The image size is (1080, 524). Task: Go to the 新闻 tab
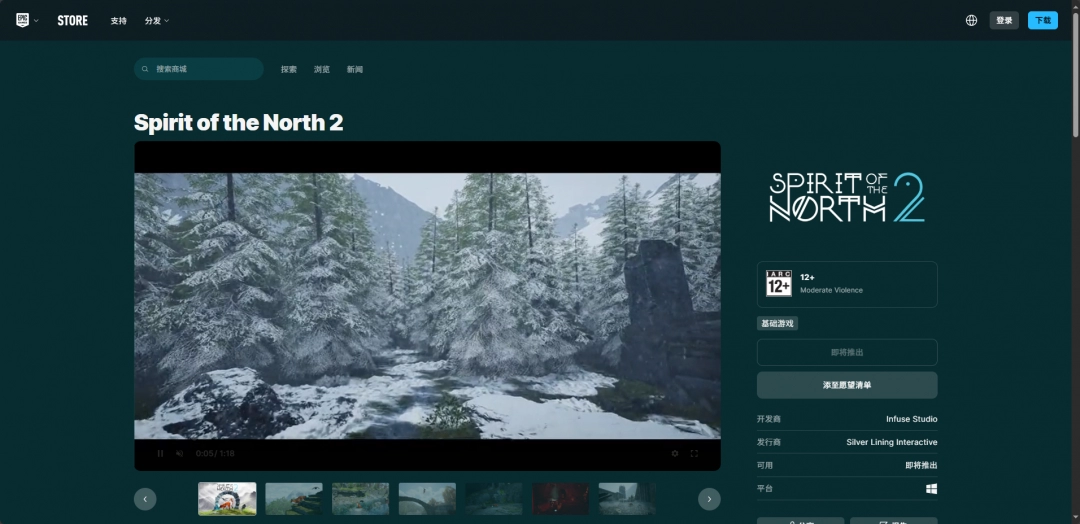click(355, 69)
